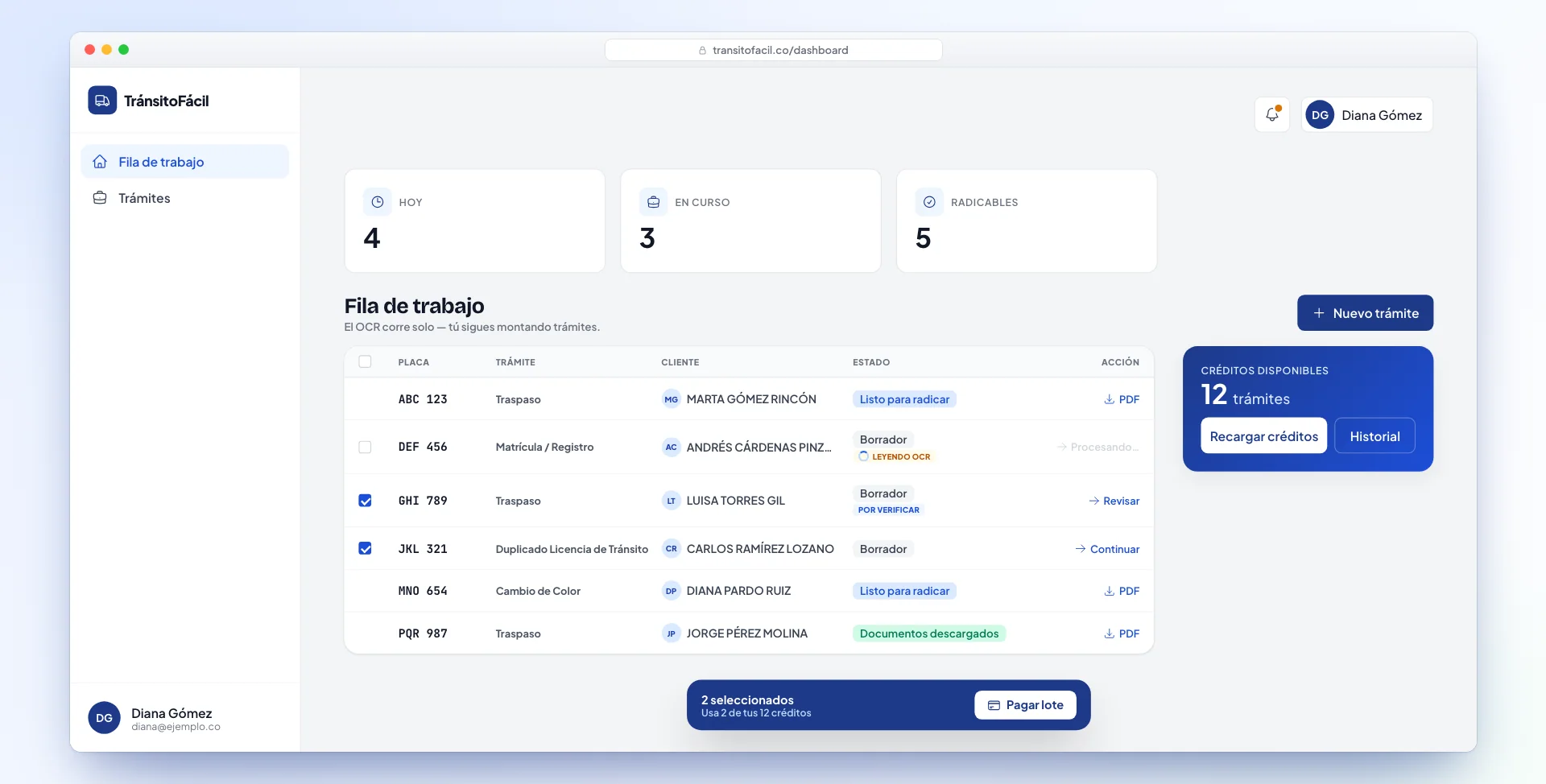The image size is (1546, 784).
Task: Download PDF for plate MNO 654
Action: 1122,591
